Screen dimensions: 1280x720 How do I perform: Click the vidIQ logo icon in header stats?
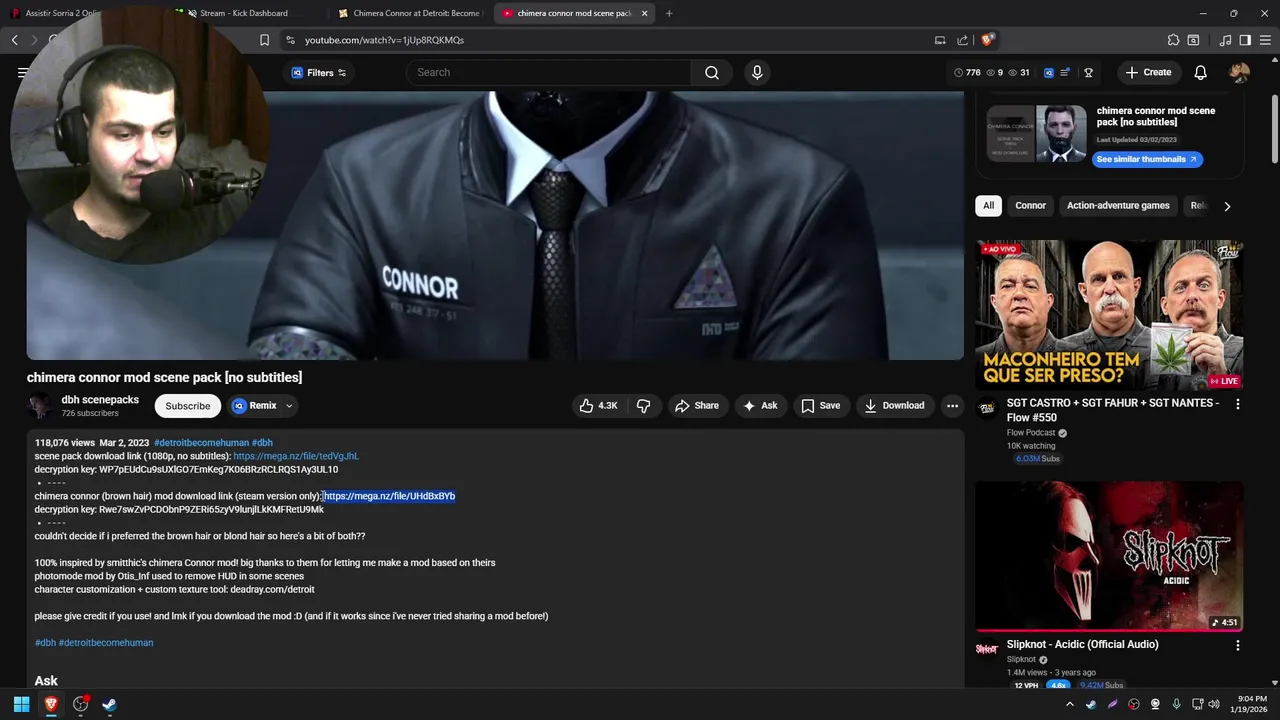pos(1048,73)
